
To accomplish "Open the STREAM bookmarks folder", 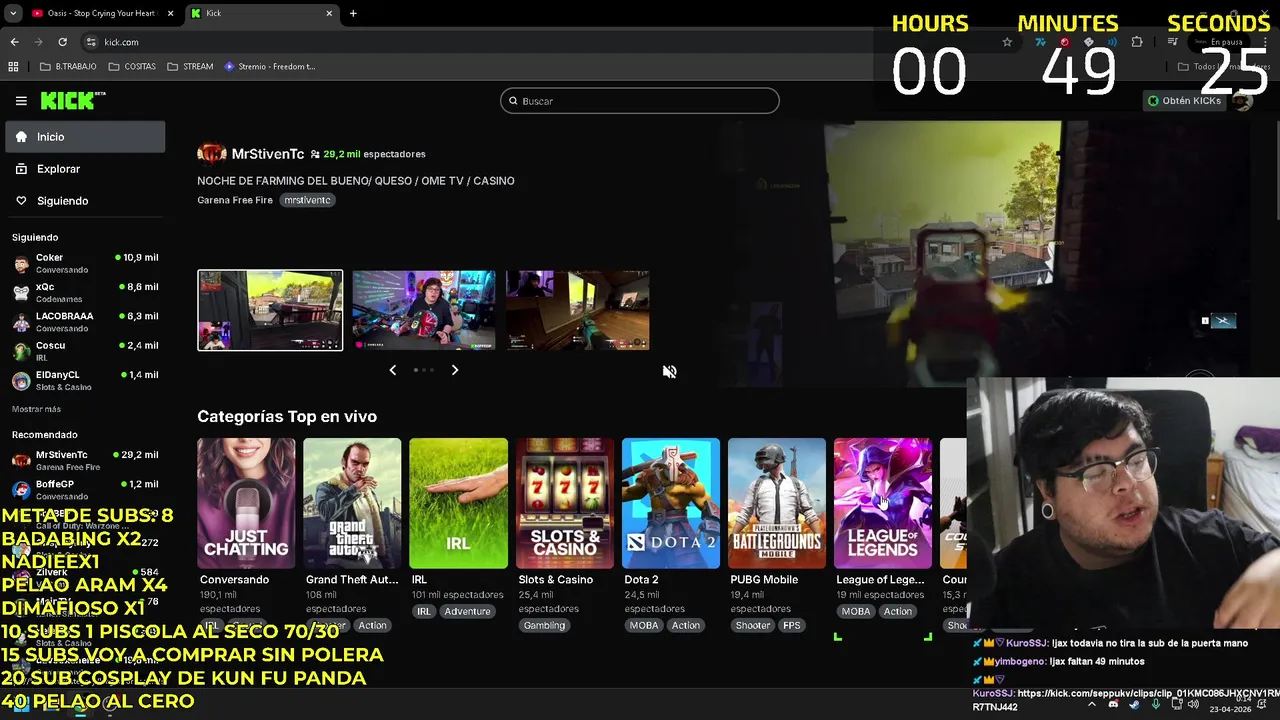I will 190,66.
